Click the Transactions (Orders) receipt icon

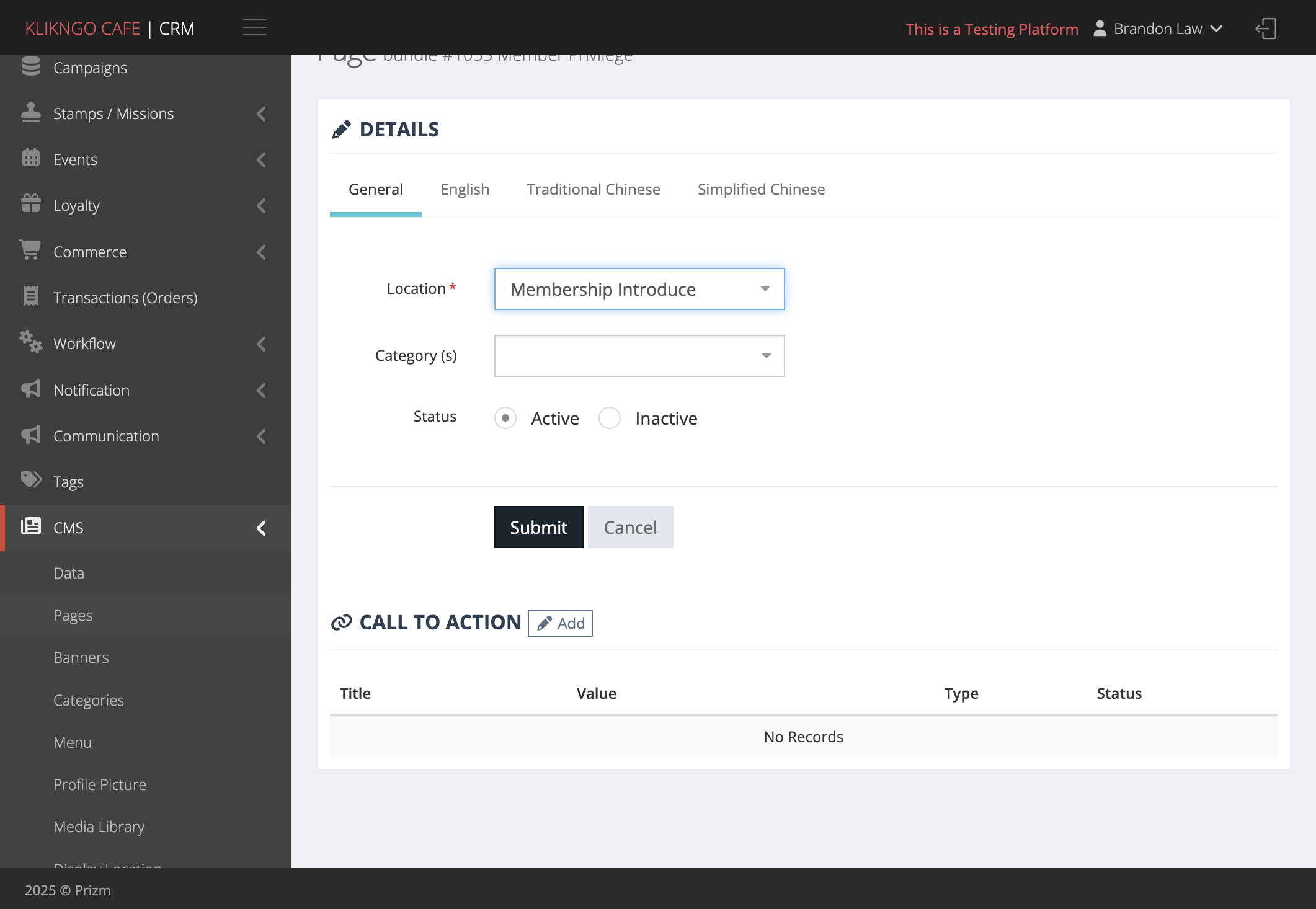point(31,296)
